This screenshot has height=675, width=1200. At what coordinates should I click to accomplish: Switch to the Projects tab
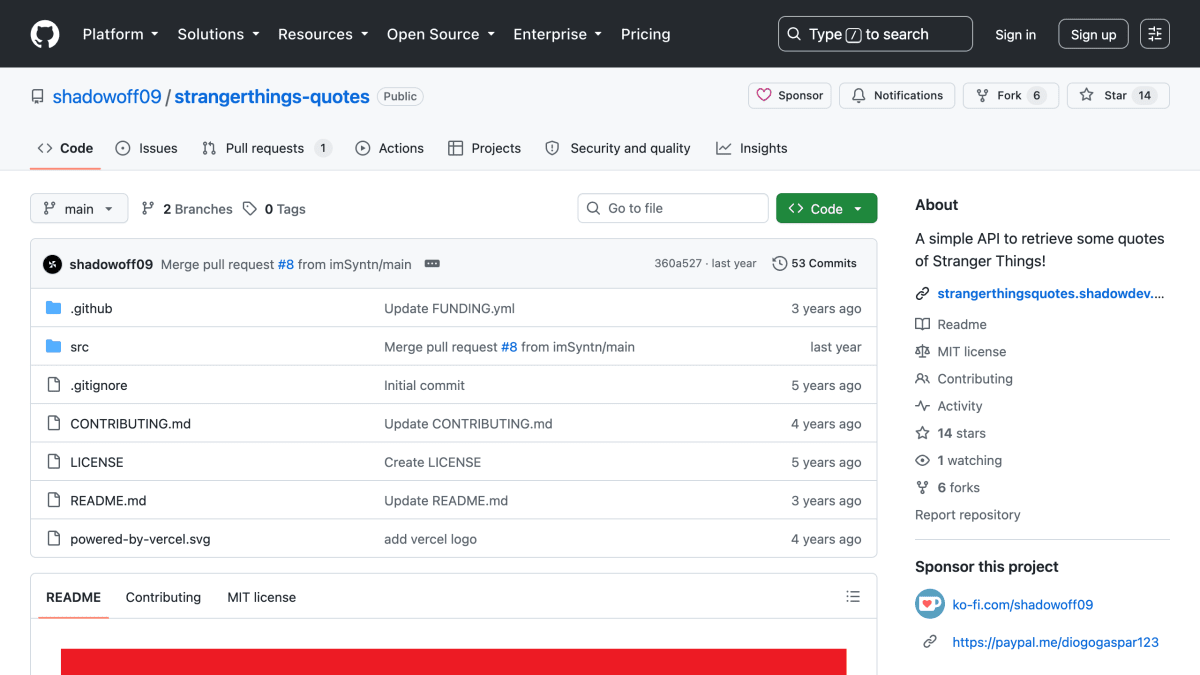tap(484, 148)
